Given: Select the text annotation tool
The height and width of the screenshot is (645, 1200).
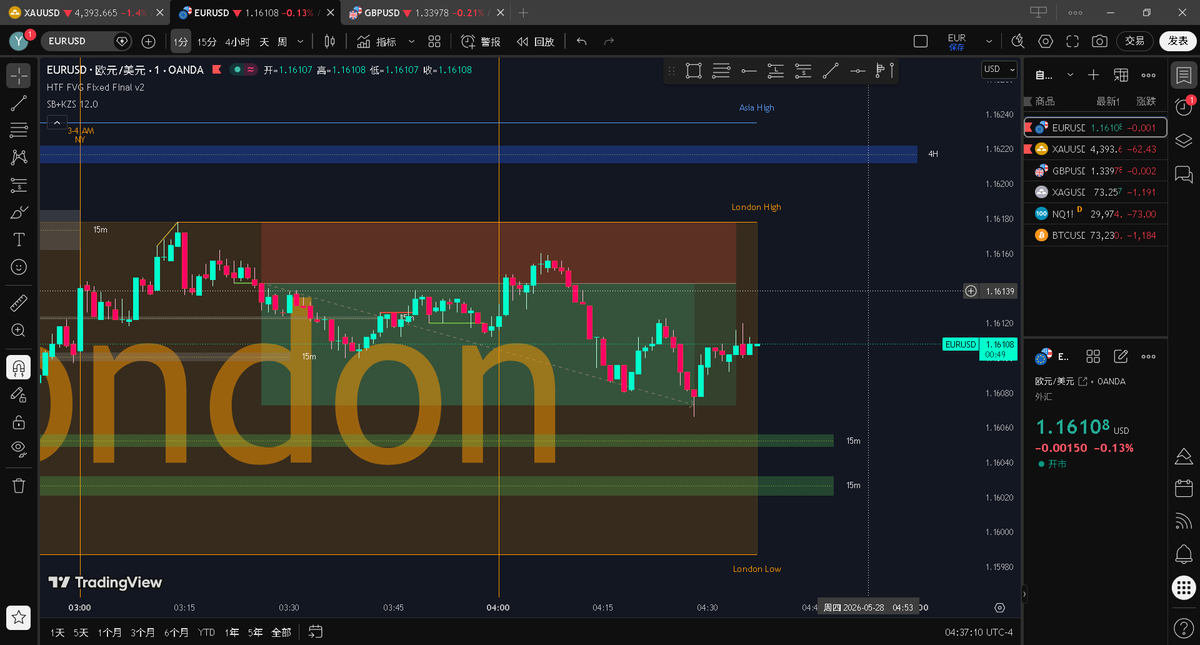Looking at the screenshot, I should 18,240.
